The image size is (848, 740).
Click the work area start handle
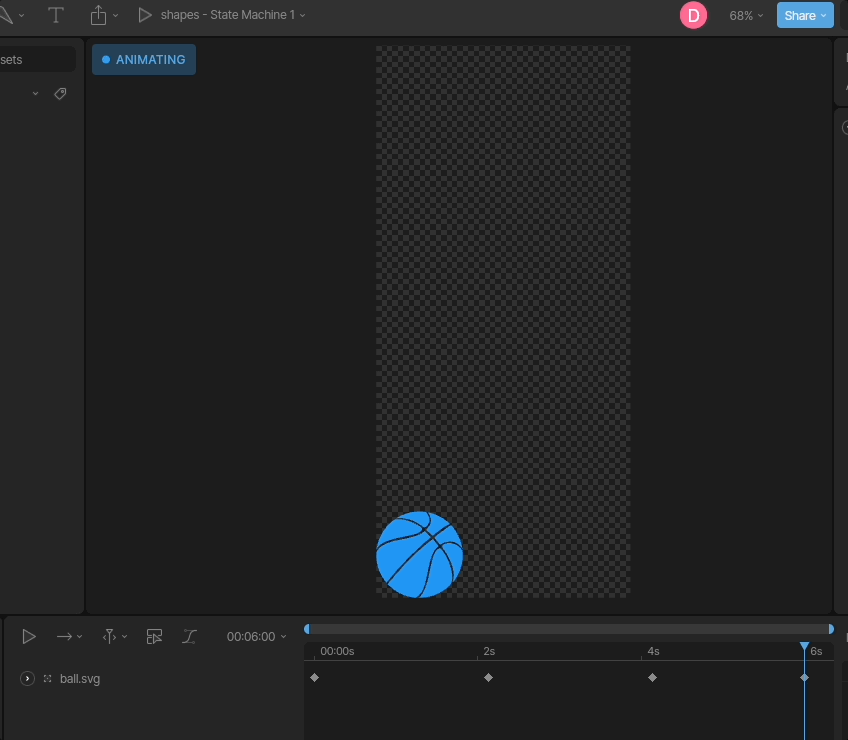(307, 629)
